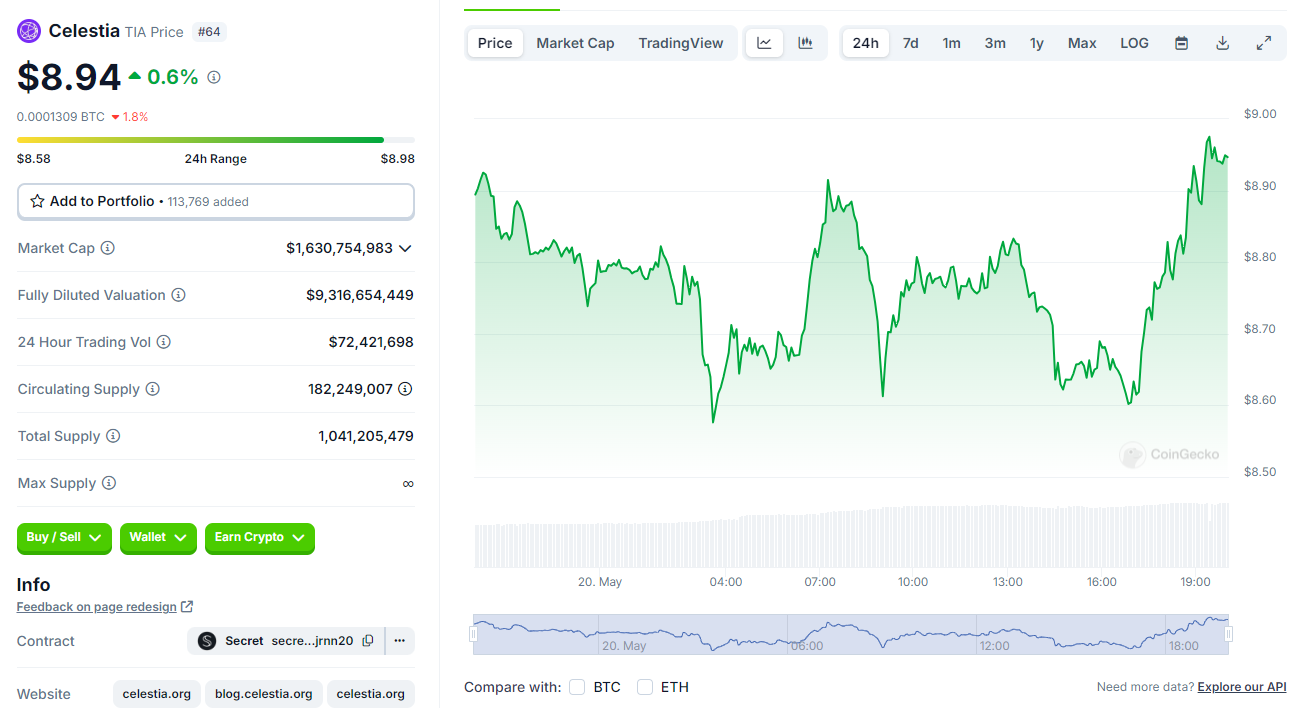Click the $72,421,698 trading volume value
Image resolution: width=1306 pixels, height=708 pixels.
[x=371, y=342]
